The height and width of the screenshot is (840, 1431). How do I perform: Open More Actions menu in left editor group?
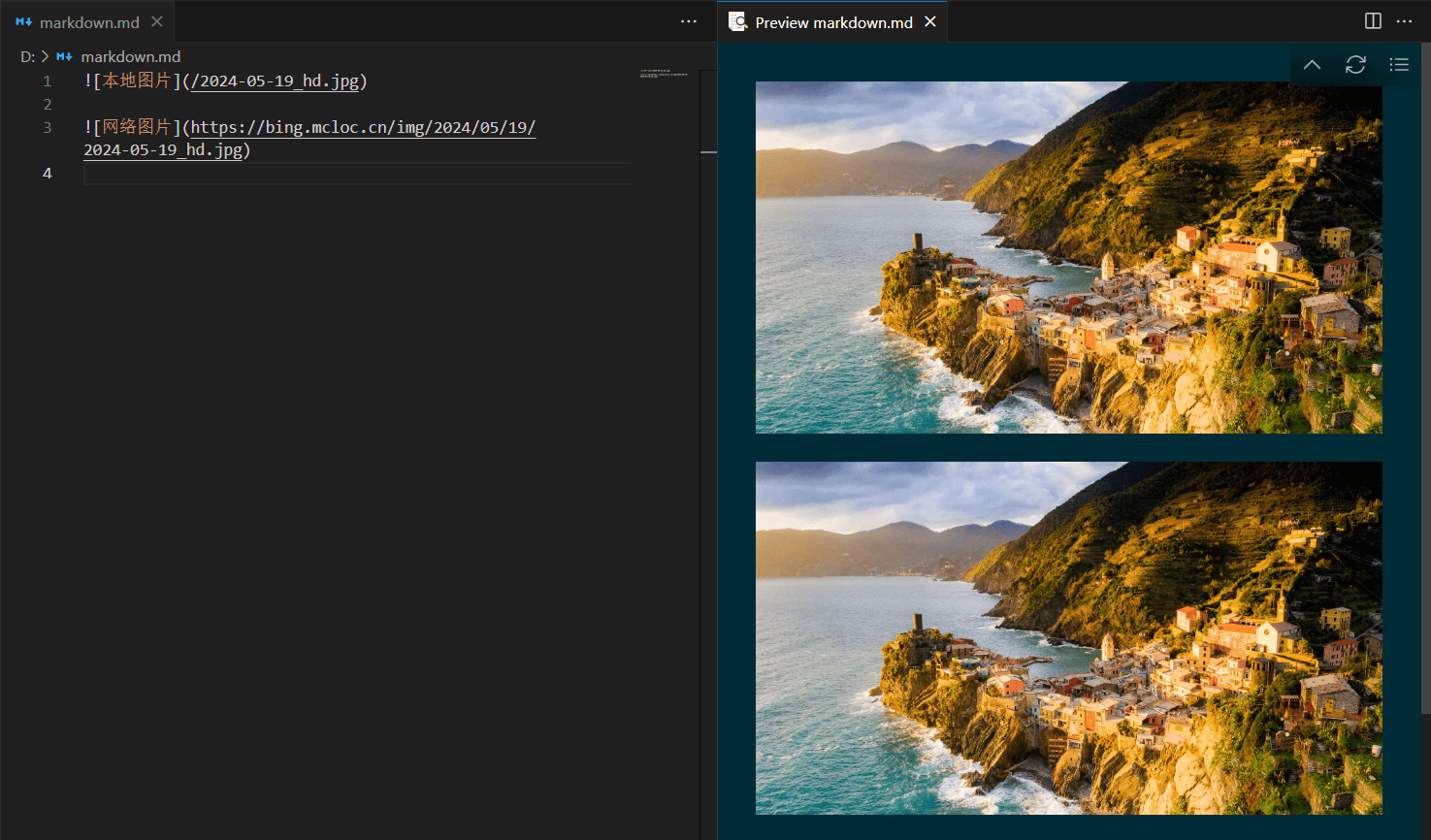pyautogui.click(x=688, y=21)
